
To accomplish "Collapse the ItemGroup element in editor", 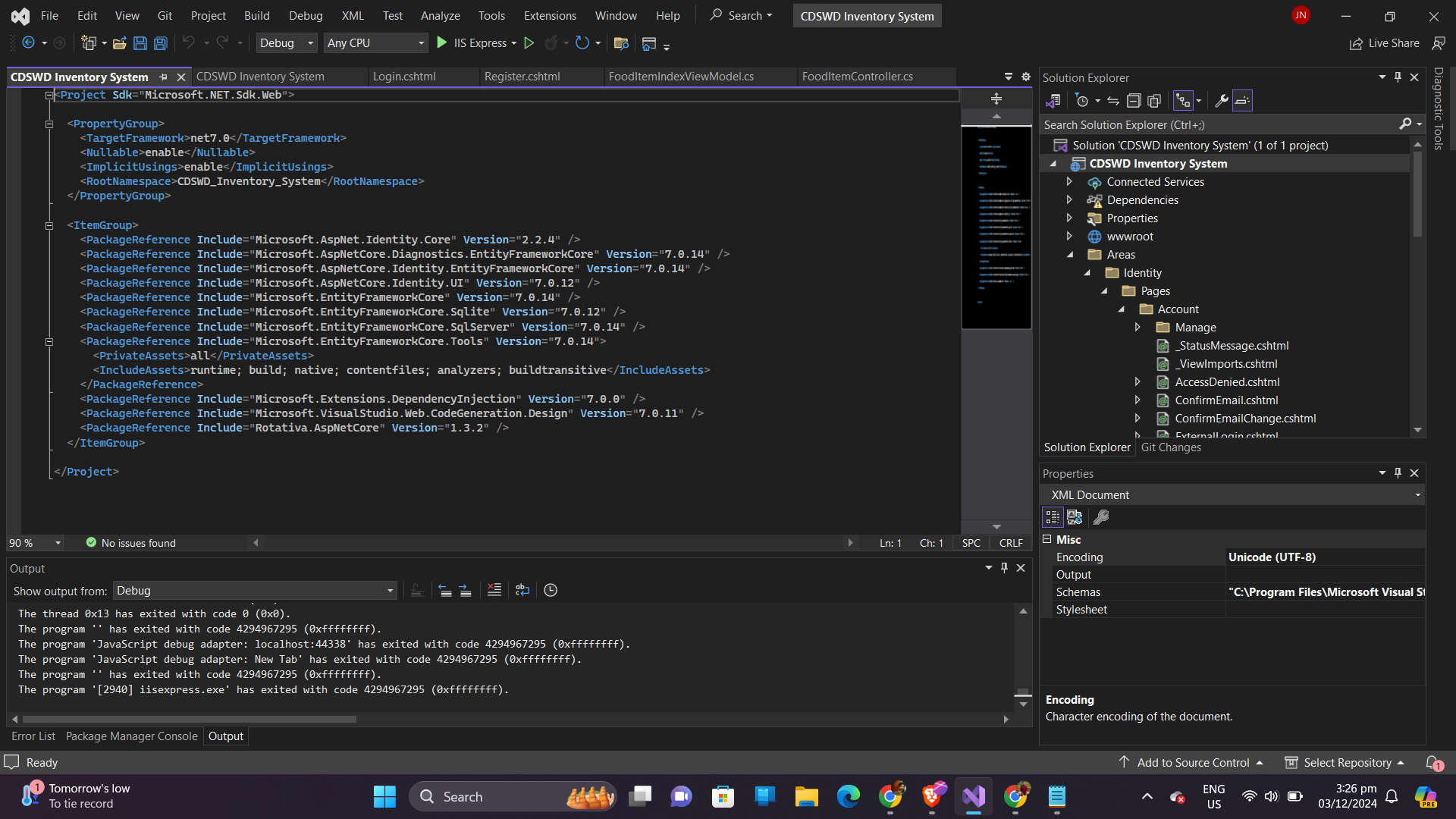I will pyautogui.click(x=49, y=225).
